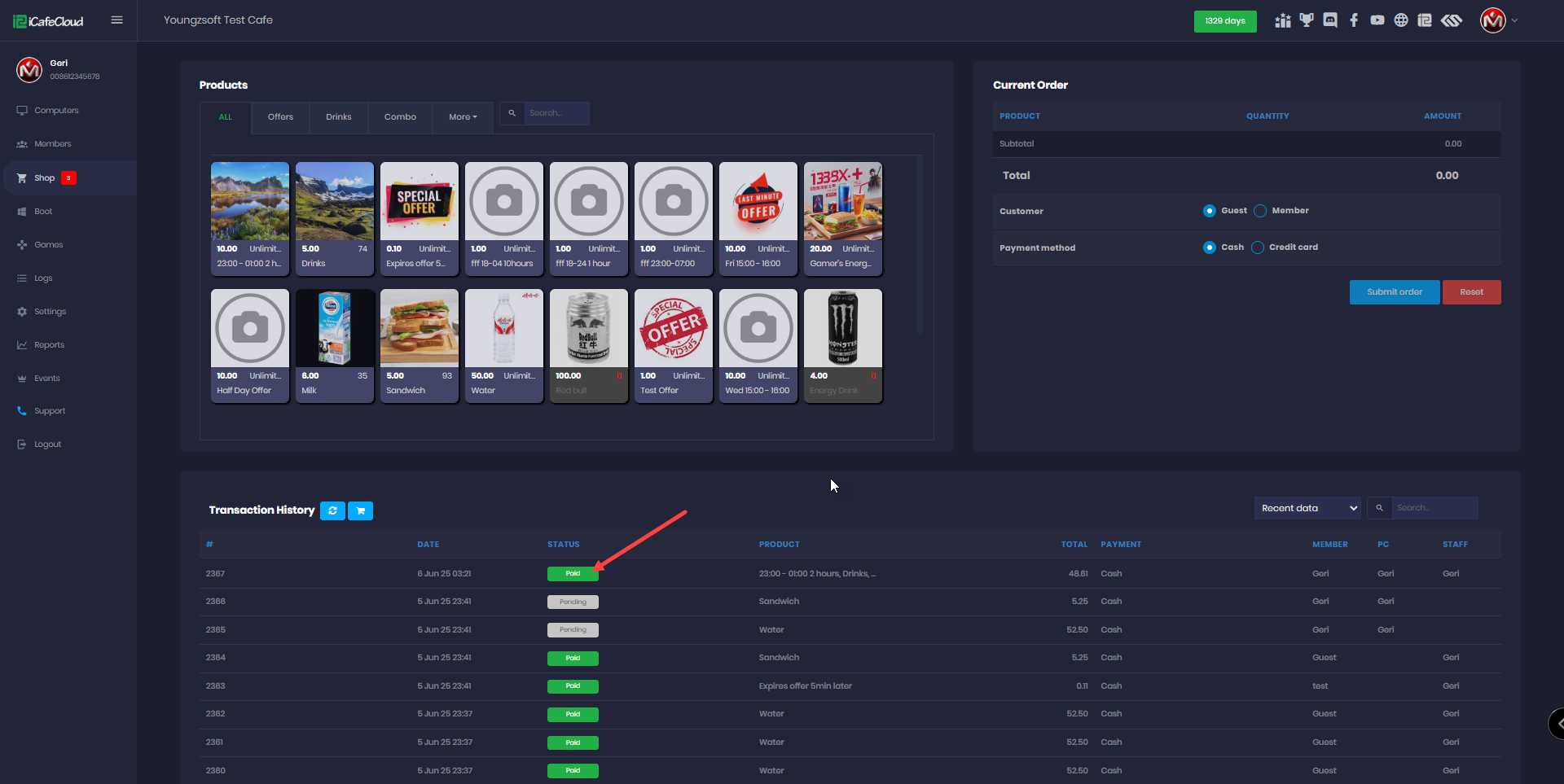The width and height of the screenshot is (1564, 784).
Task: Select Guest customer radio button
Action: pyautogui.click(x=1210, y=211)
